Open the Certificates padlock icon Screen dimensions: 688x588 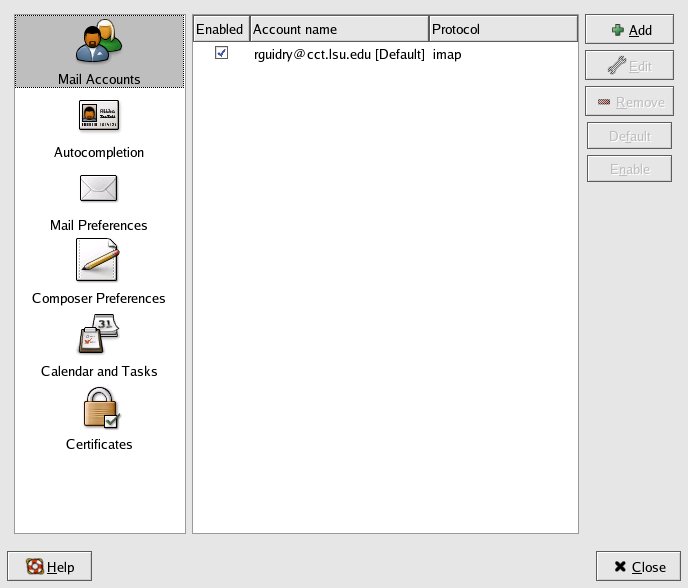click(x=98, y=407)
